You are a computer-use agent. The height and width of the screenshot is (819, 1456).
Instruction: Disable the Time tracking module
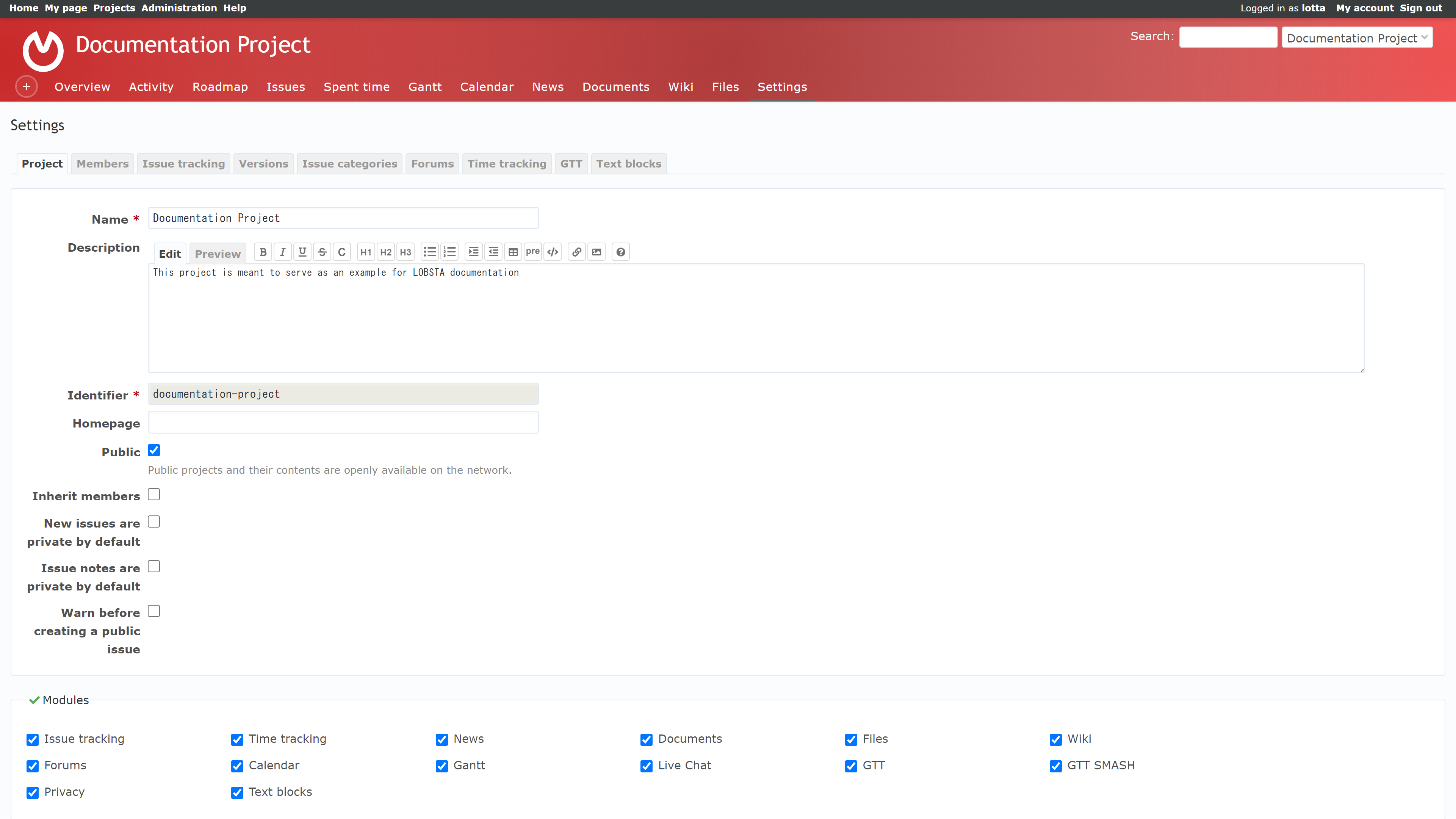point(237,740)
